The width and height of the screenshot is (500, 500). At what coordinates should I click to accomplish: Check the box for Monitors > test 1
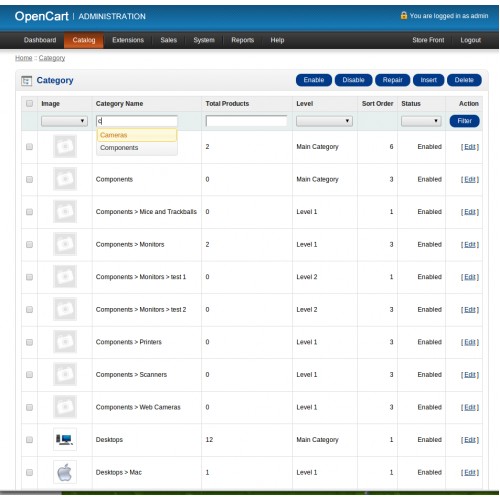point(29,277)
